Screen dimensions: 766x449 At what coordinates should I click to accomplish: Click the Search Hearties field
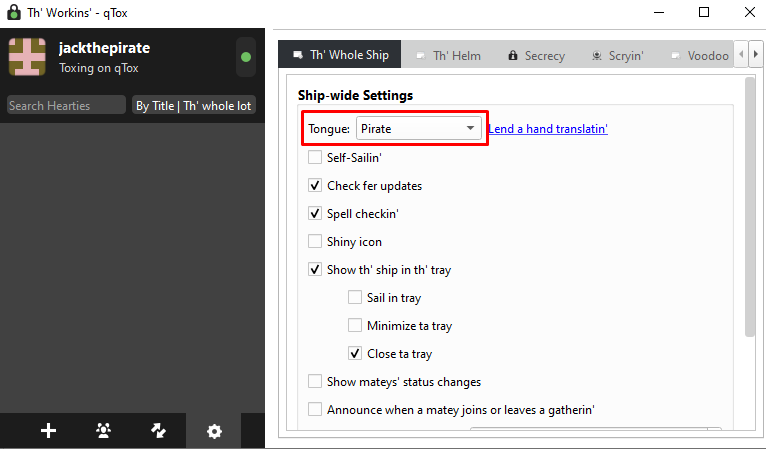pyautogui.click(x=66, y=106)
